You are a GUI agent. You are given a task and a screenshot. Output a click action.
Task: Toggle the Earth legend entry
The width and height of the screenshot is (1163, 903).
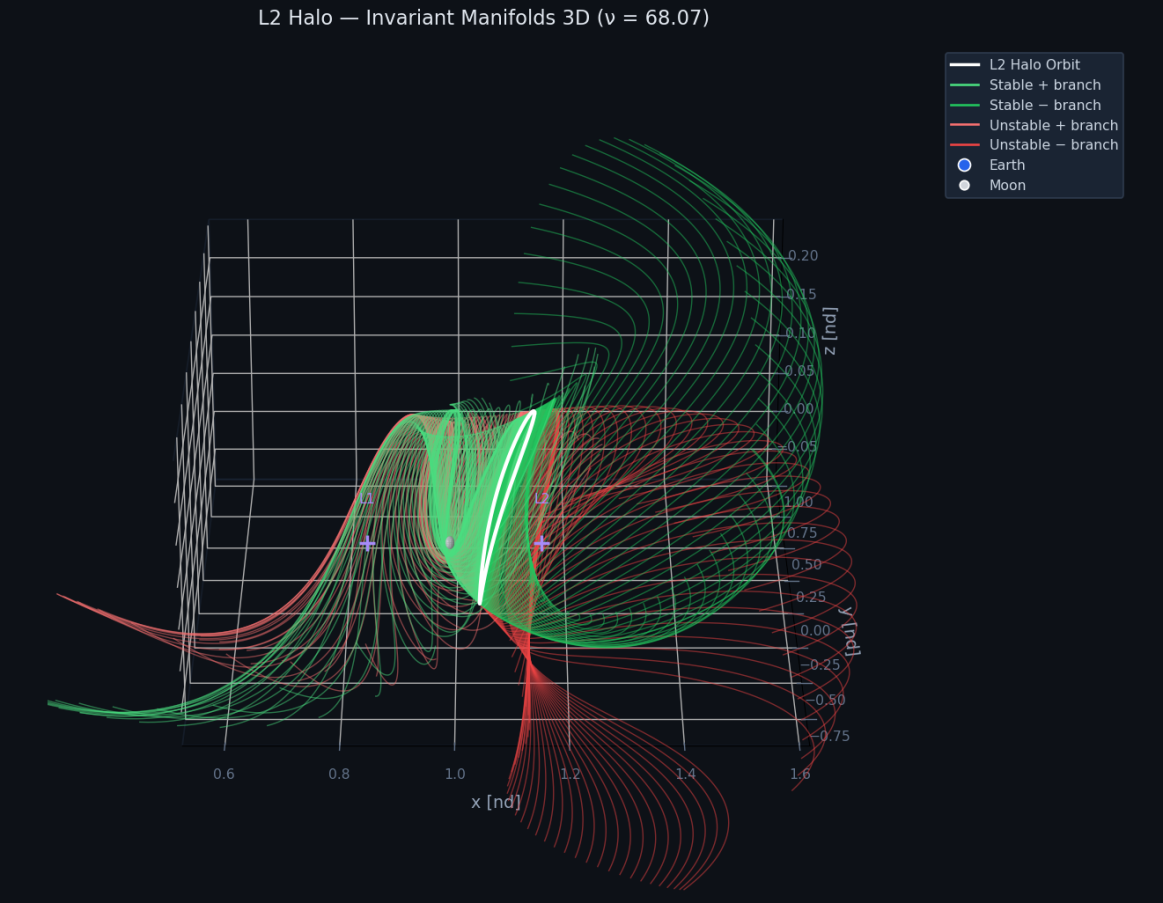coord(990,165)
